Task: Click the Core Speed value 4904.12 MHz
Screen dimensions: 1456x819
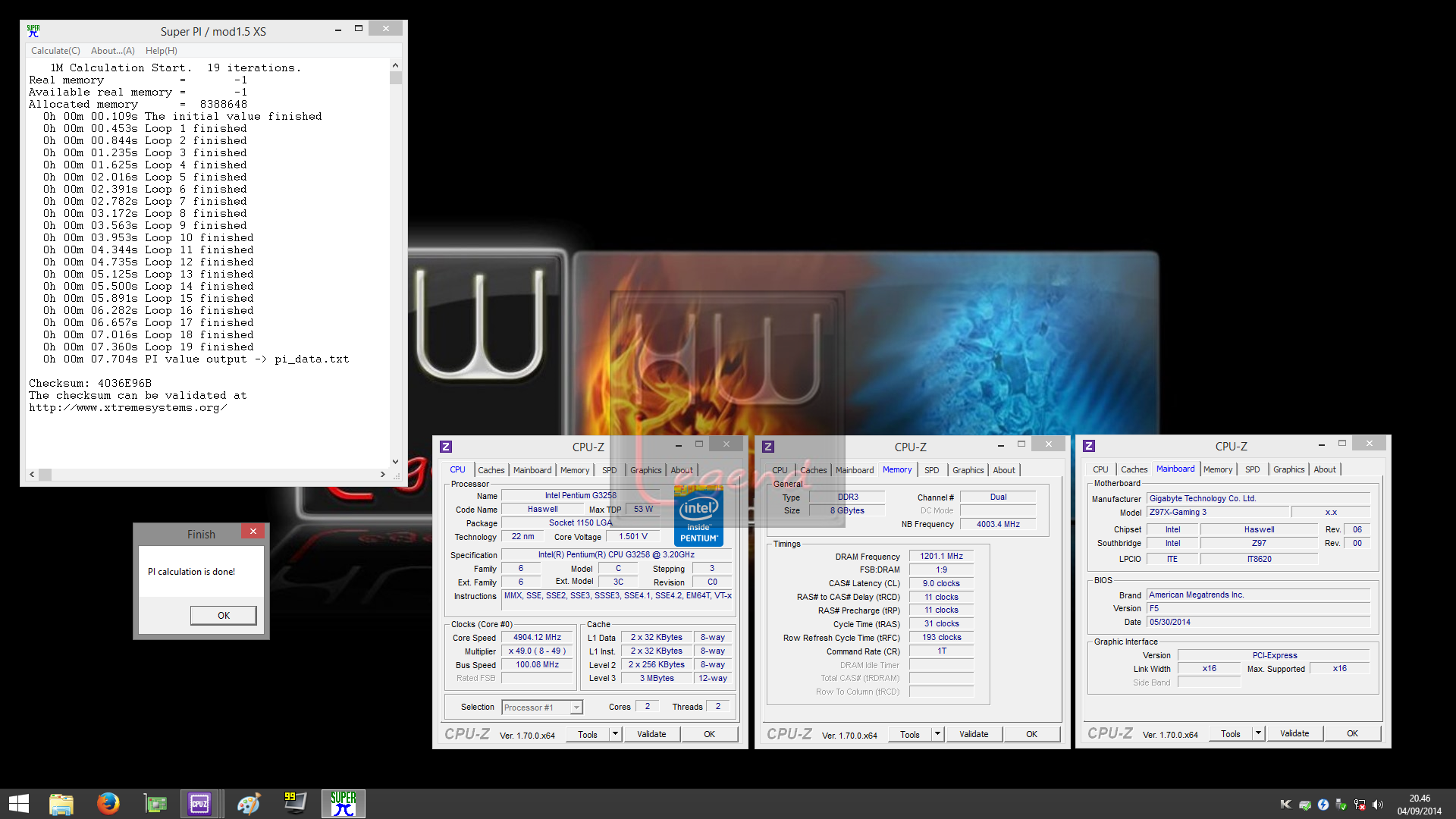Action: [537, 638]
